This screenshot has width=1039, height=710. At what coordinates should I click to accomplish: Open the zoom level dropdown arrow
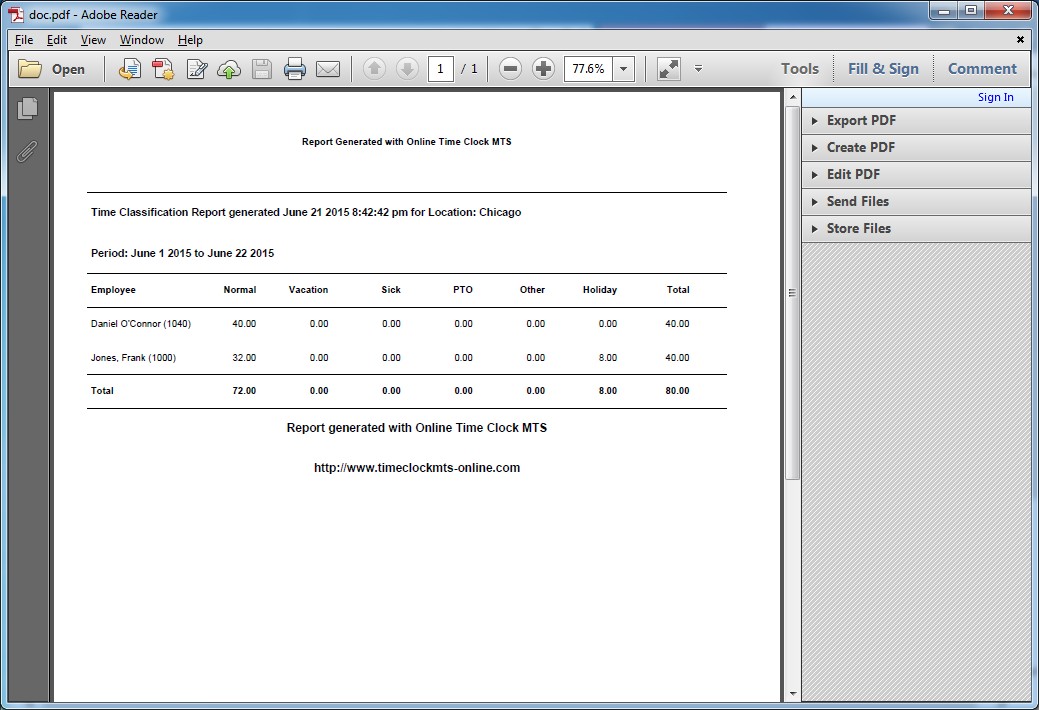(624, 68)
